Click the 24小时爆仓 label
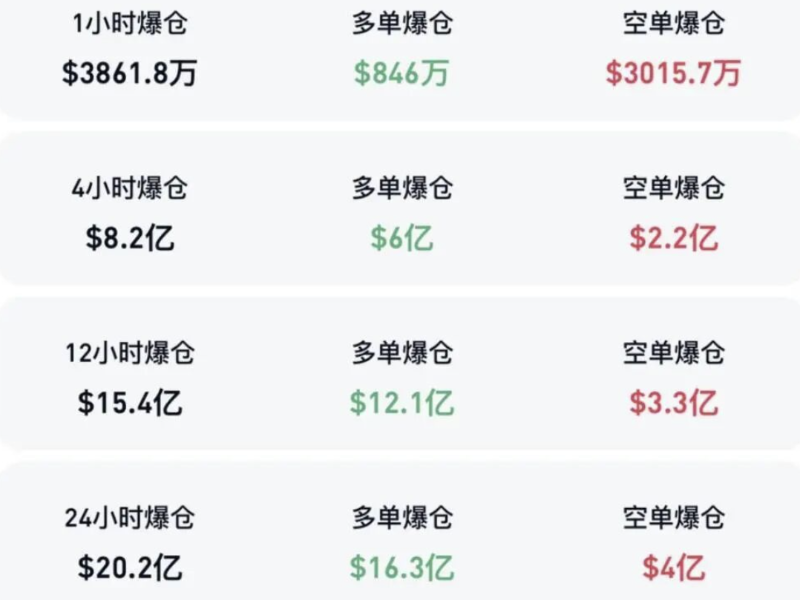The height and width of the screenshot is (600, 800). tap(130, 518)
